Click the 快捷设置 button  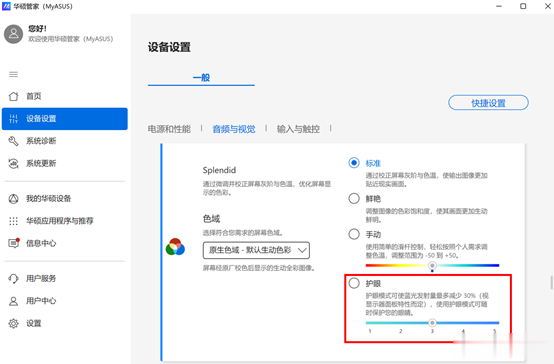click(x=488, y=103)
